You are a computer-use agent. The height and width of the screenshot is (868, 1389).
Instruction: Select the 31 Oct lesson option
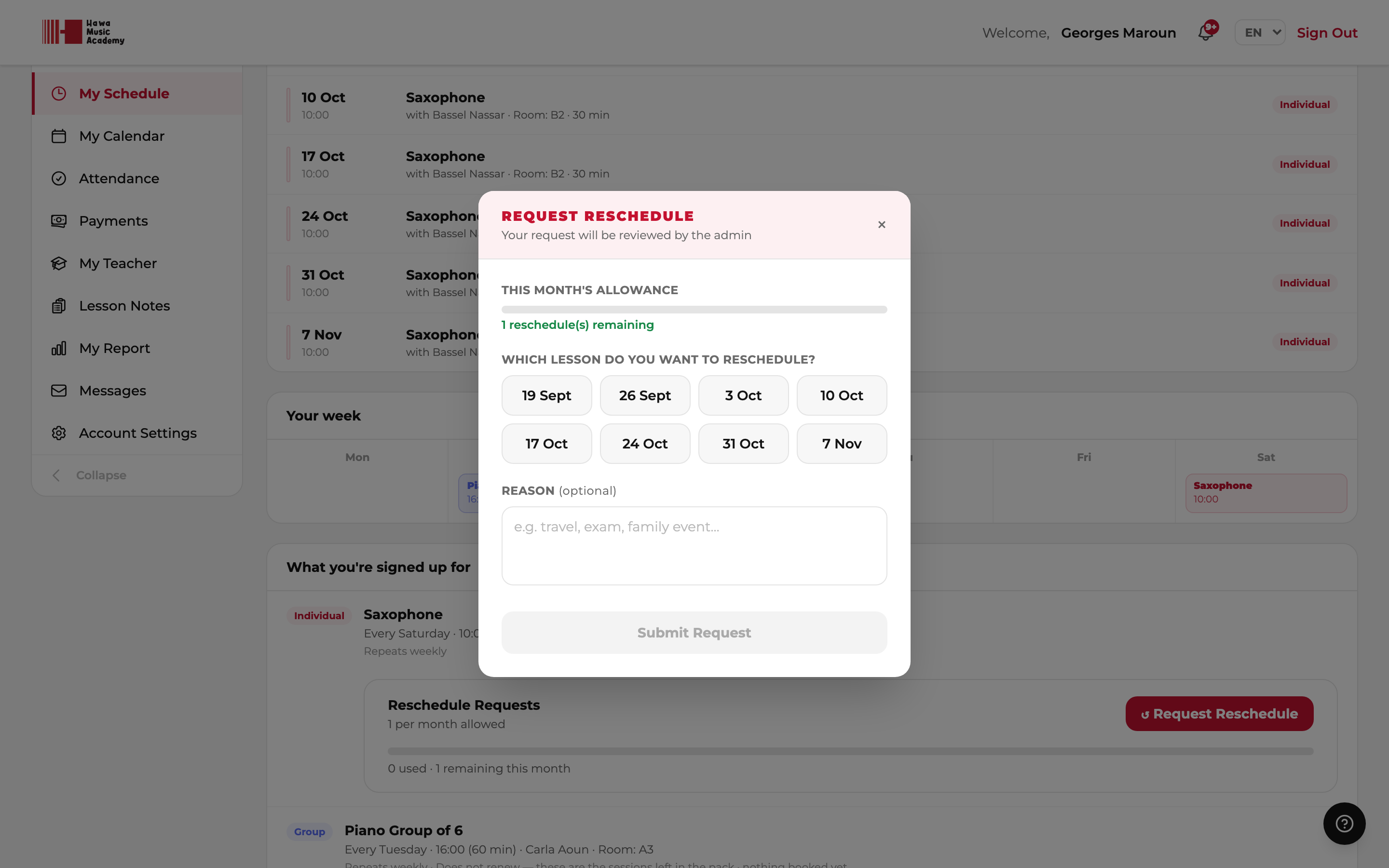click(743, 444)
